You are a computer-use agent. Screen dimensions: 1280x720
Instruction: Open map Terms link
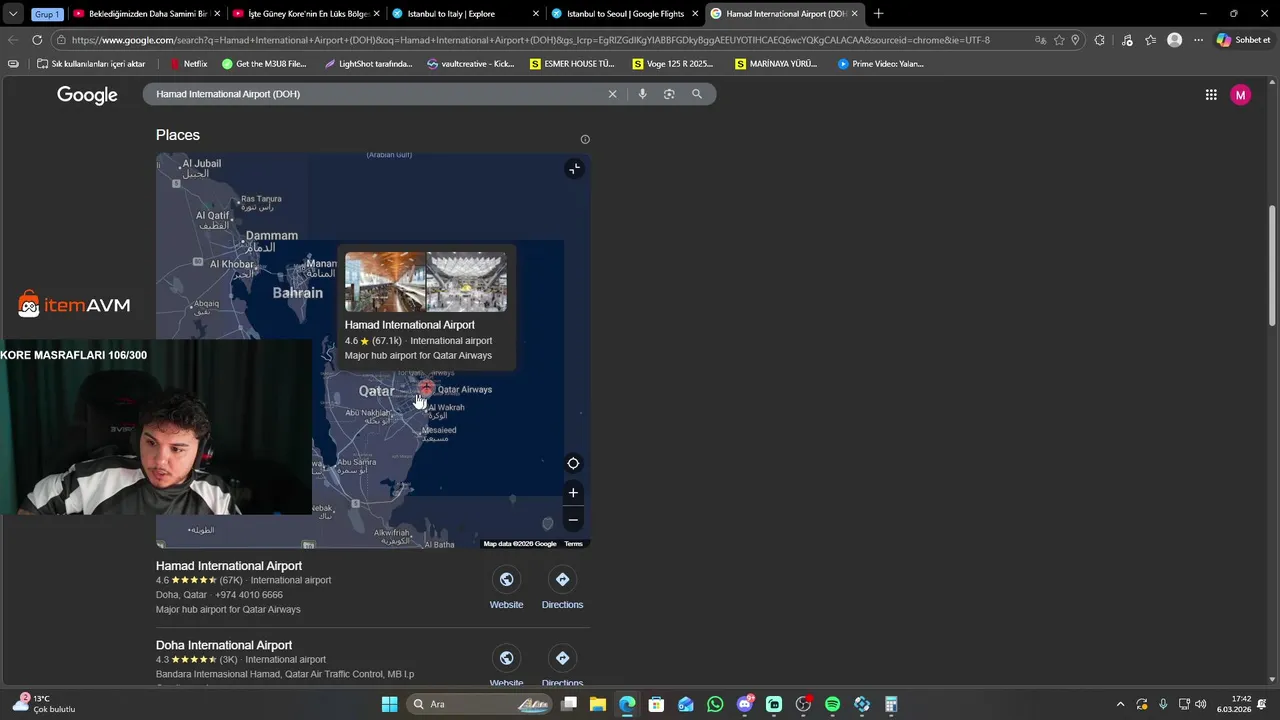pos(573,544)
